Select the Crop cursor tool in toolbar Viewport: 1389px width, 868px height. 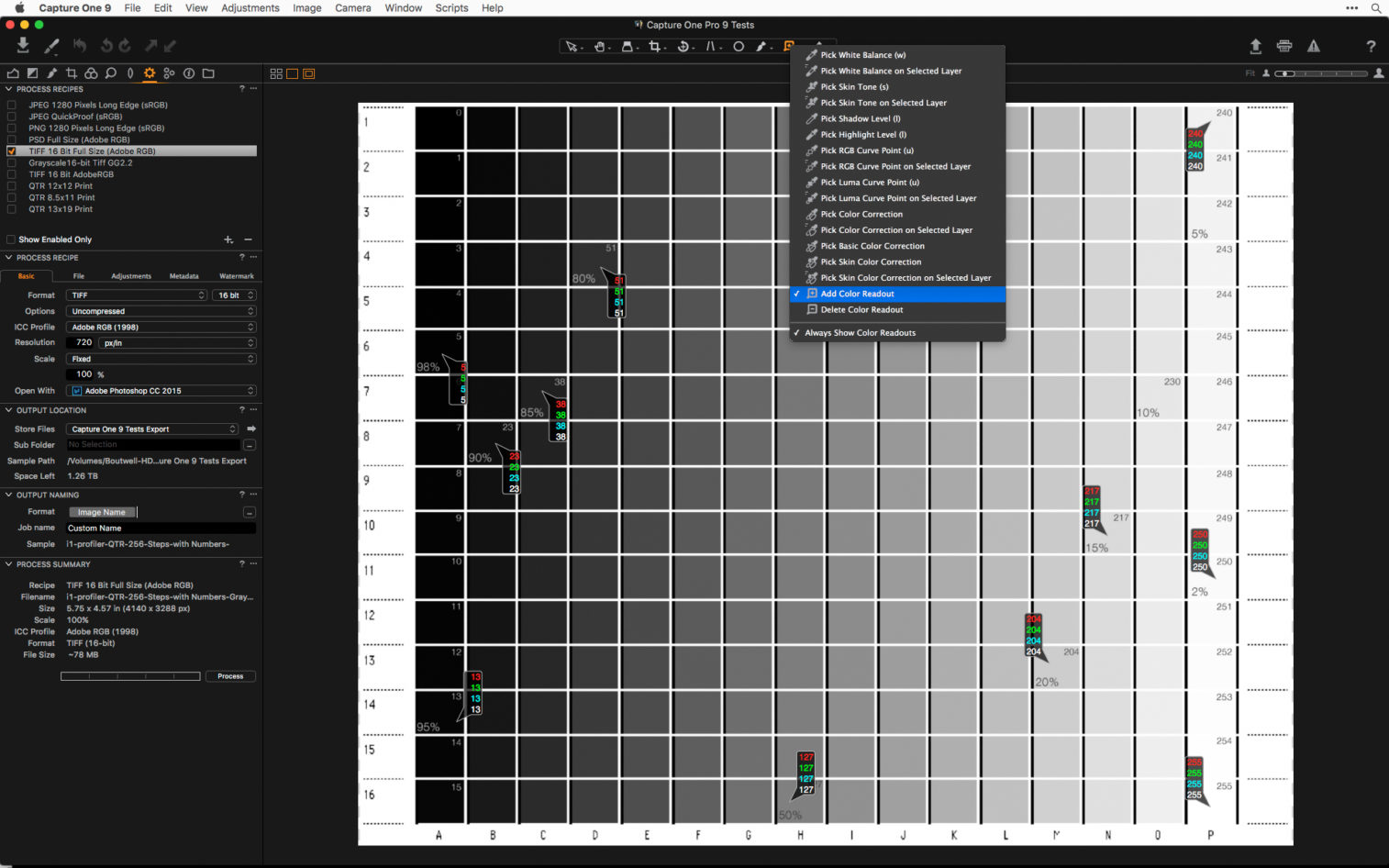tap(654, 46)
